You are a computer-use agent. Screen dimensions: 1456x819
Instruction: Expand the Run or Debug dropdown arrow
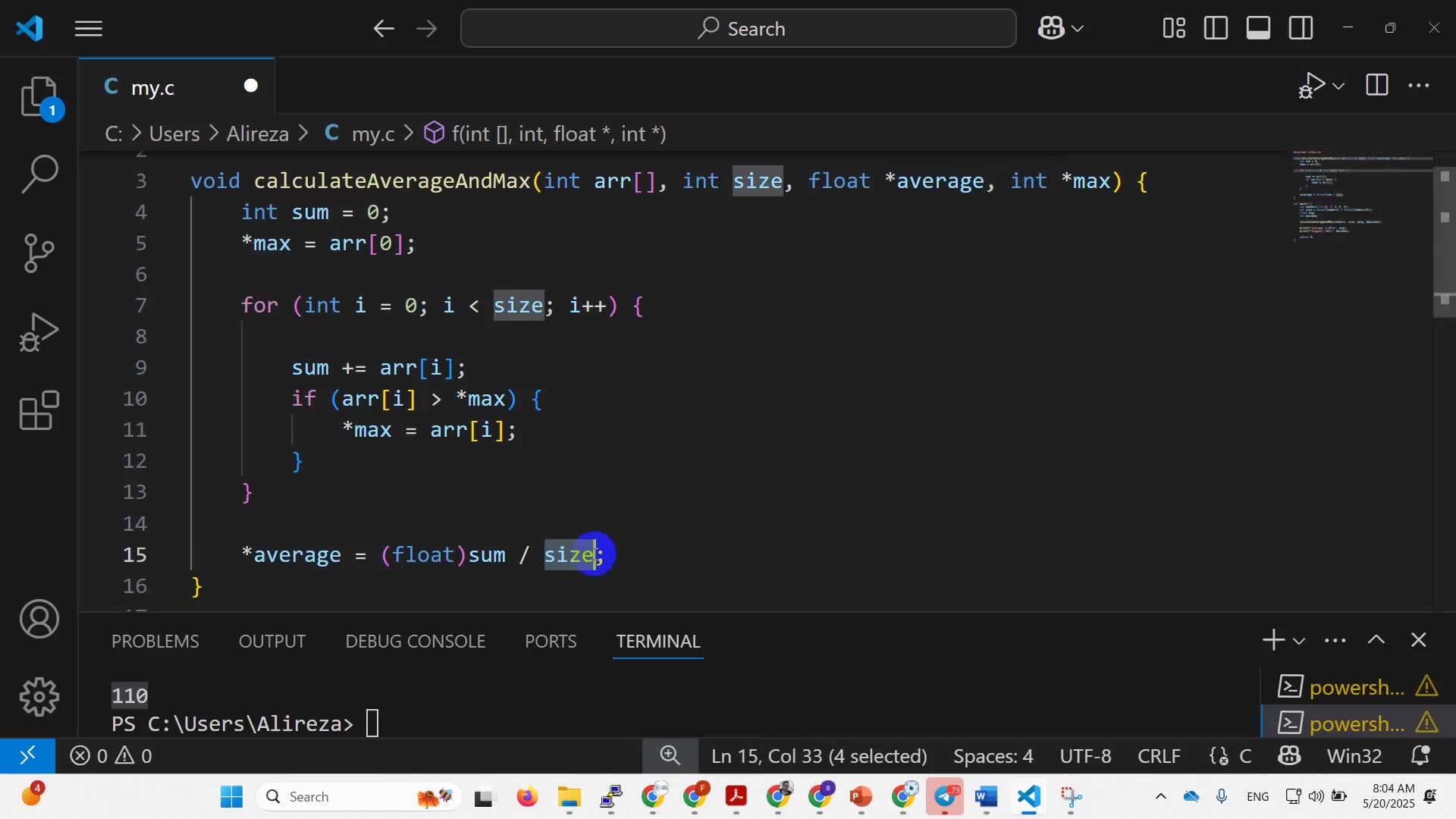pyautogui.click(x=1339, y=86)
